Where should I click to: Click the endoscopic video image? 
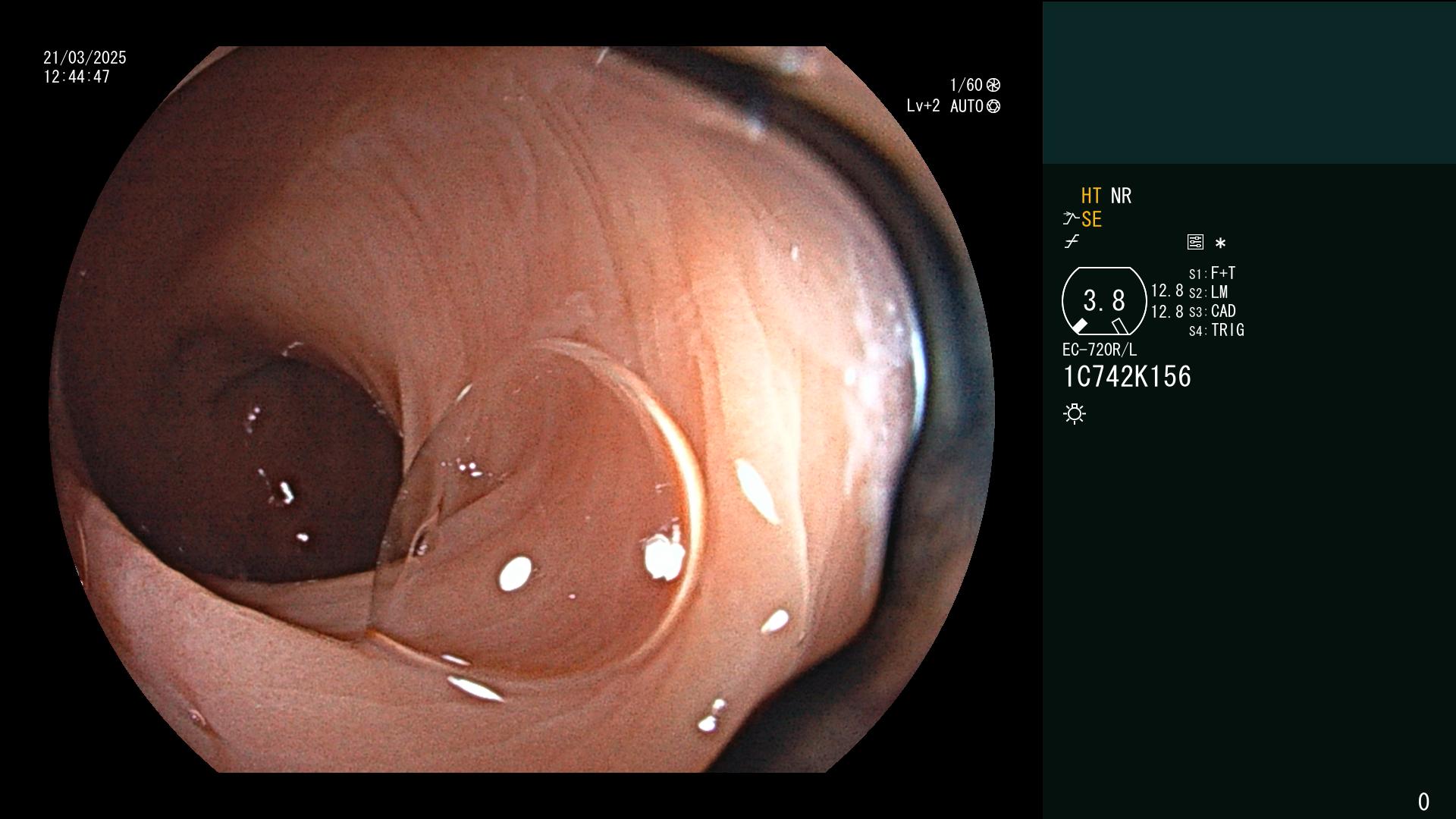point(522,409)
